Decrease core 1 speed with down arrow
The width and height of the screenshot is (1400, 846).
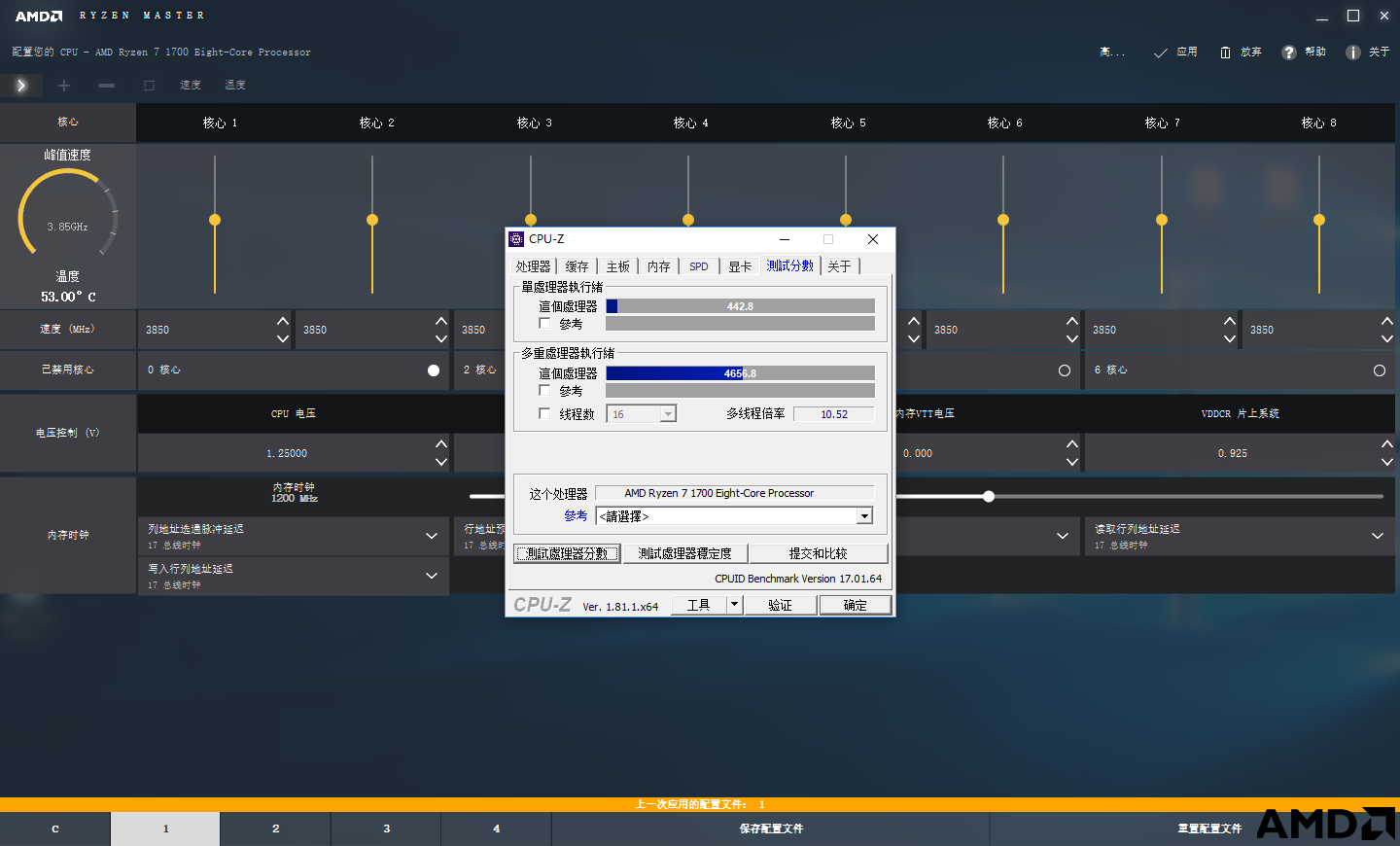283,338
